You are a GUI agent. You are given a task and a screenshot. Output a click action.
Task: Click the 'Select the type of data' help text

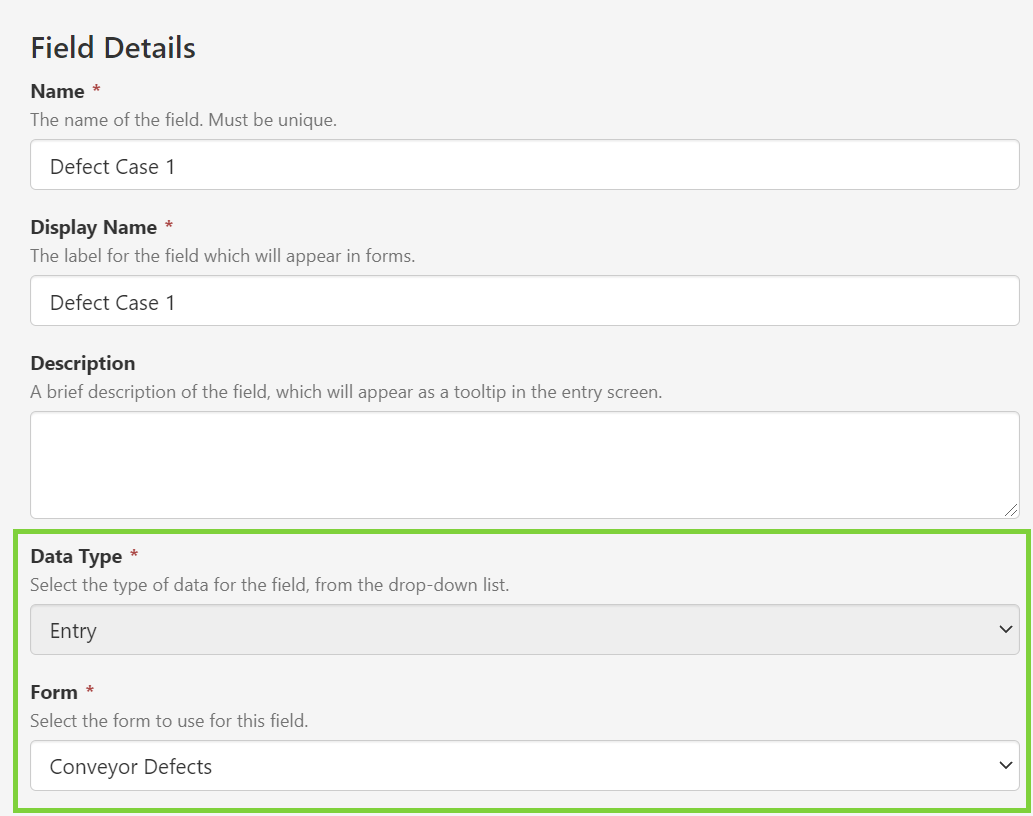pos(269,585)
